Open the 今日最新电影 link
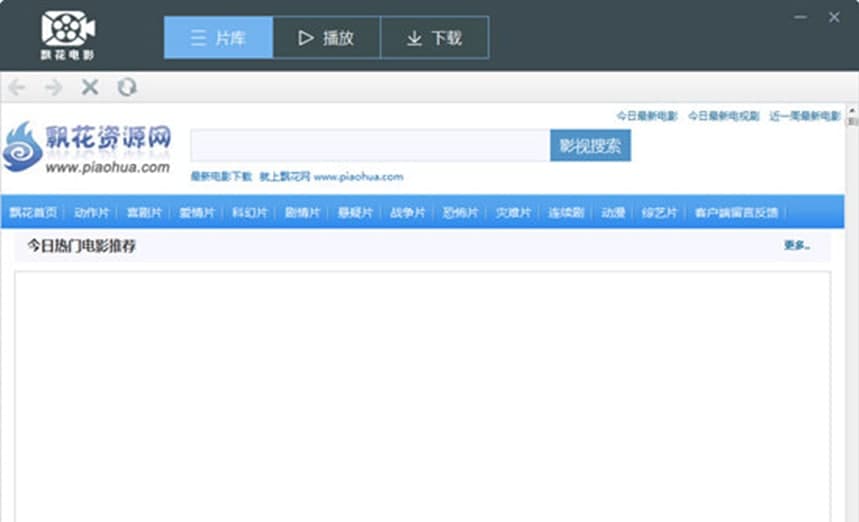Image resolution: width=859 pixels, height=522 pixels. pyautogui.click(x=647, y=116)
